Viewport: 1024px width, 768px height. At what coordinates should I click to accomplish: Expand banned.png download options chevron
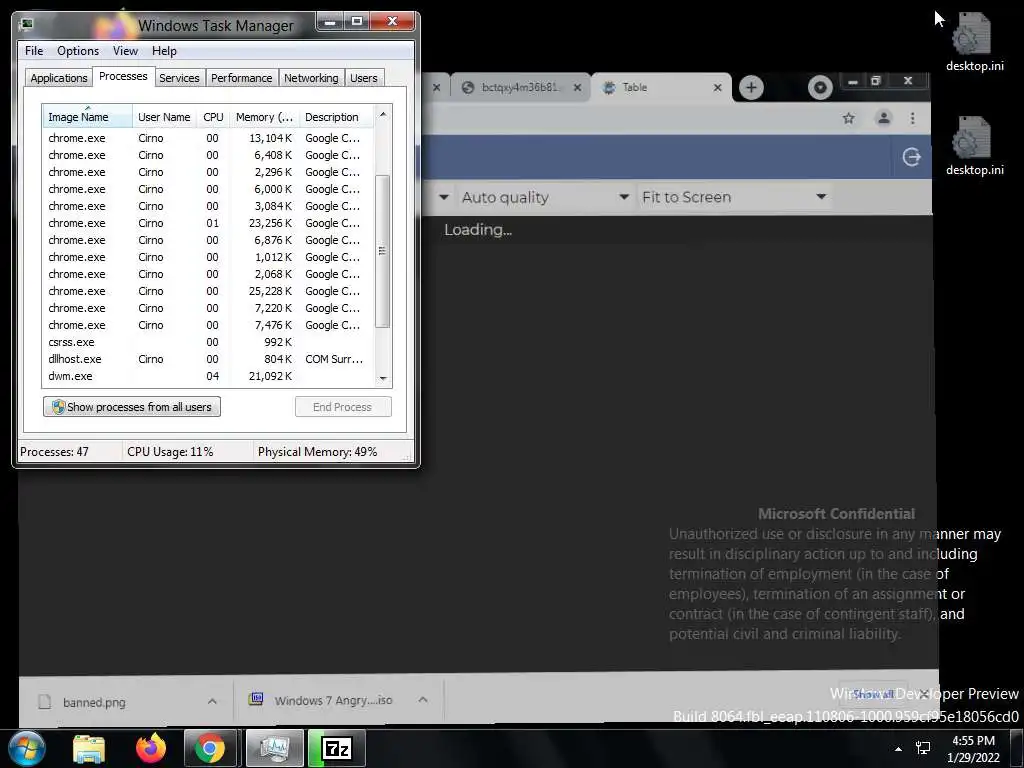[212, 701]
